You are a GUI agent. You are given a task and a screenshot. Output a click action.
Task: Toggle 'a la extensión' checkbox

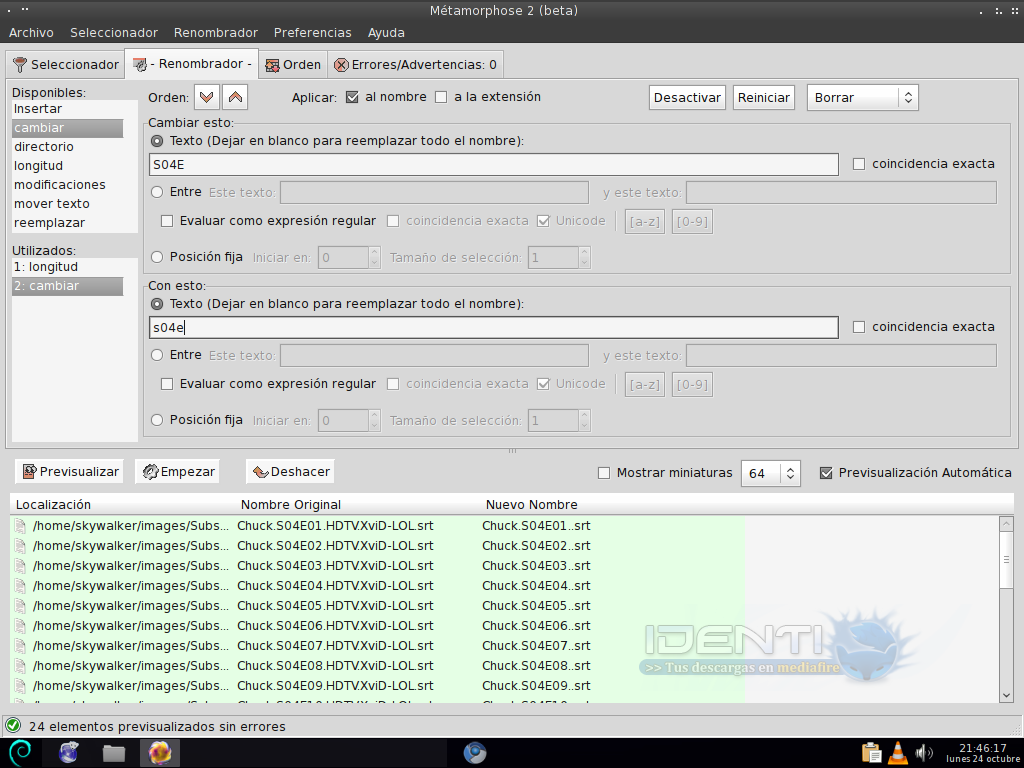pos(441,97)
